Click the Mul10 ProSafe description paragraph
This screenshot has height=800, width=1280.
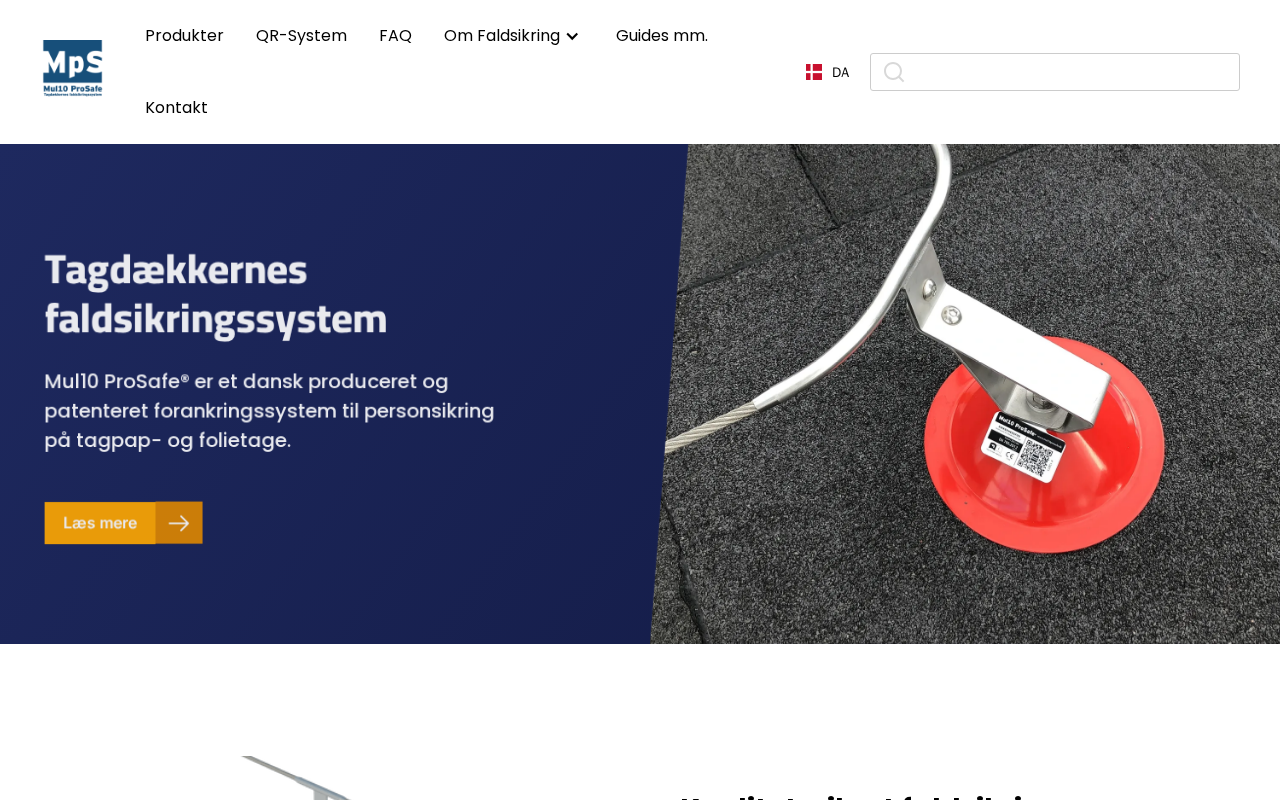click(x=270, y=411)
